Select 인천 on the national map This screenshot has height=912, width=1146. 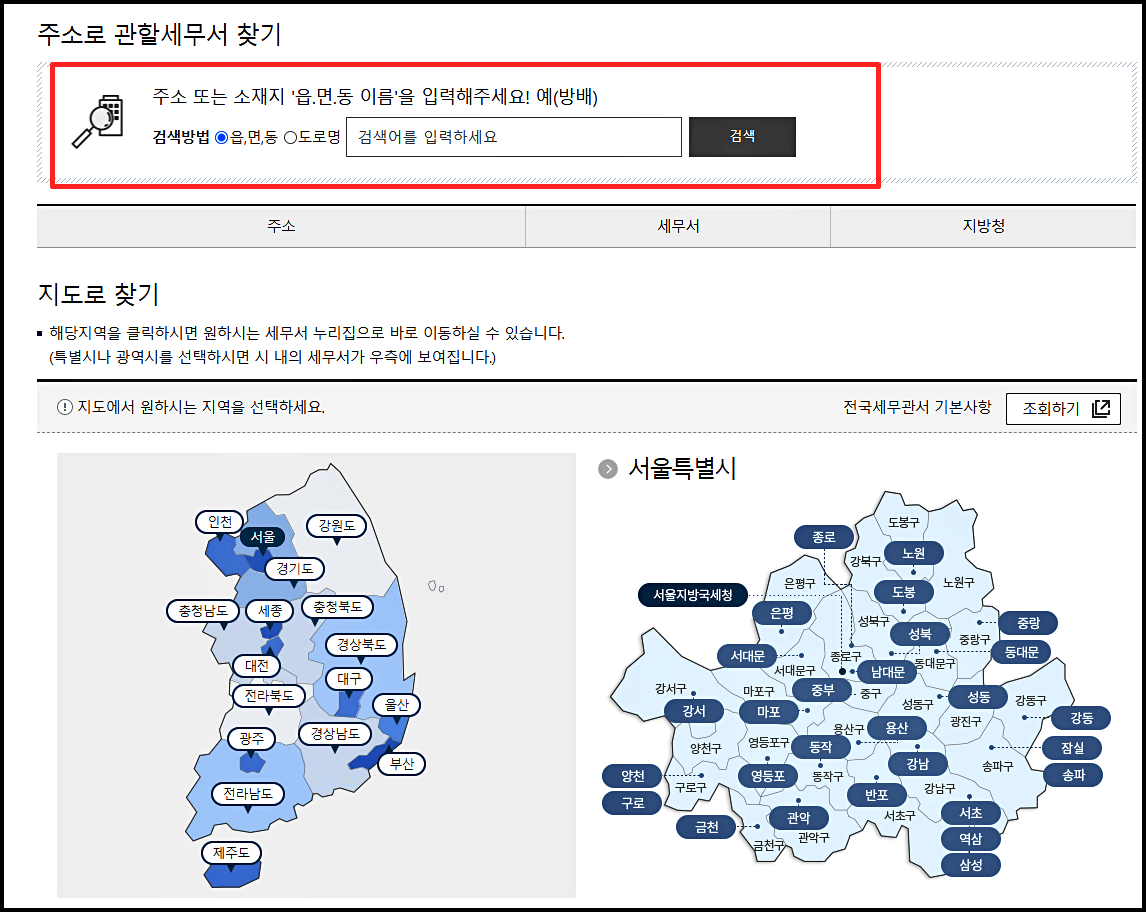click(x=220, y=522)
